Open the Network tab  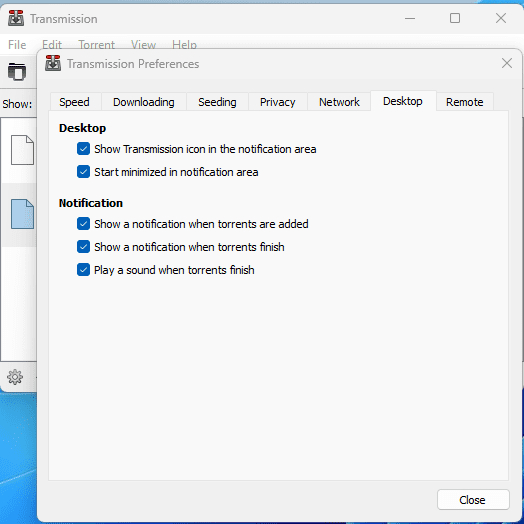(x=339, y=102)
